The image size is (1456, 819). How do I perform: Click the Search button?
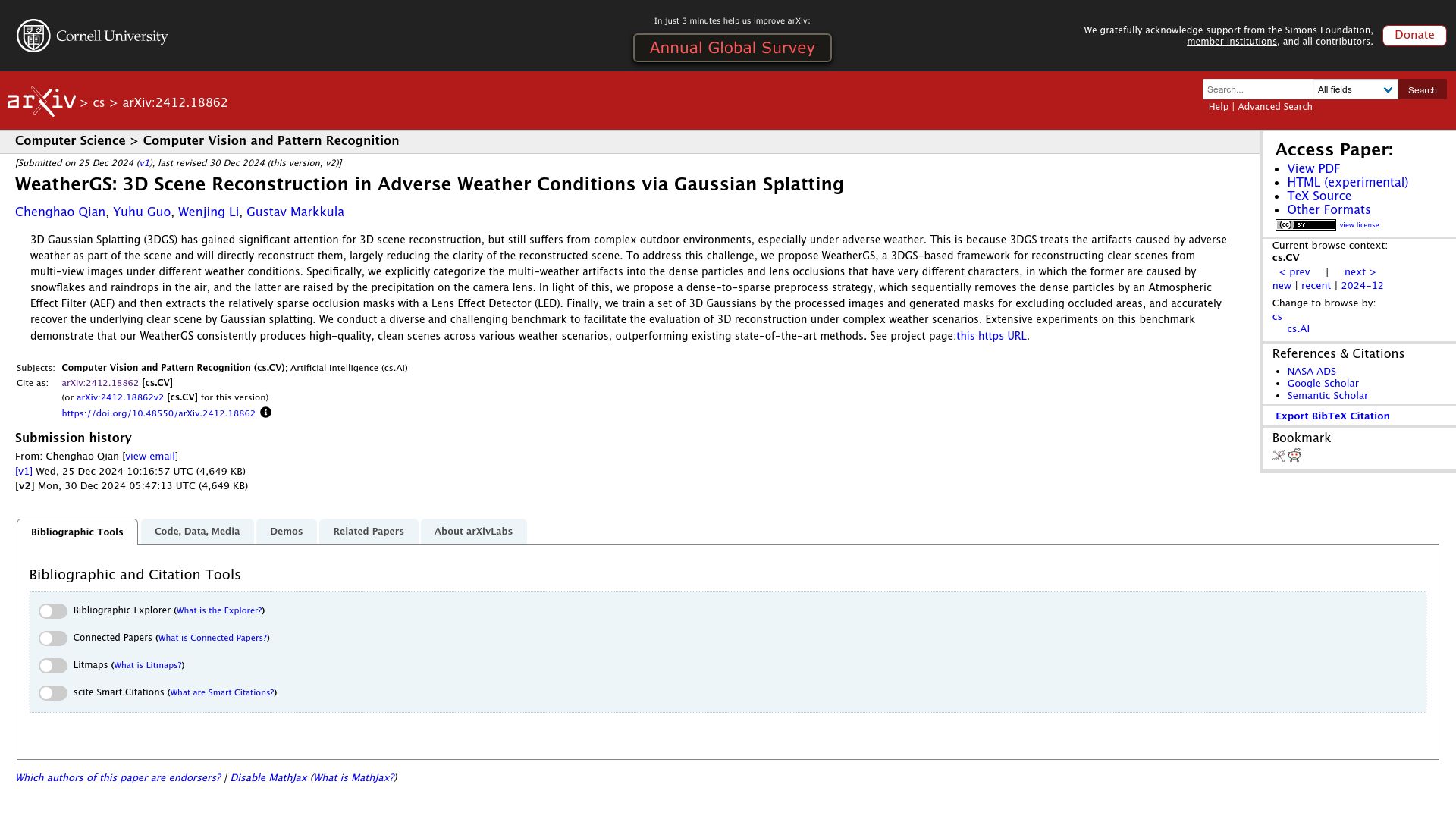tap(1422, 89)
